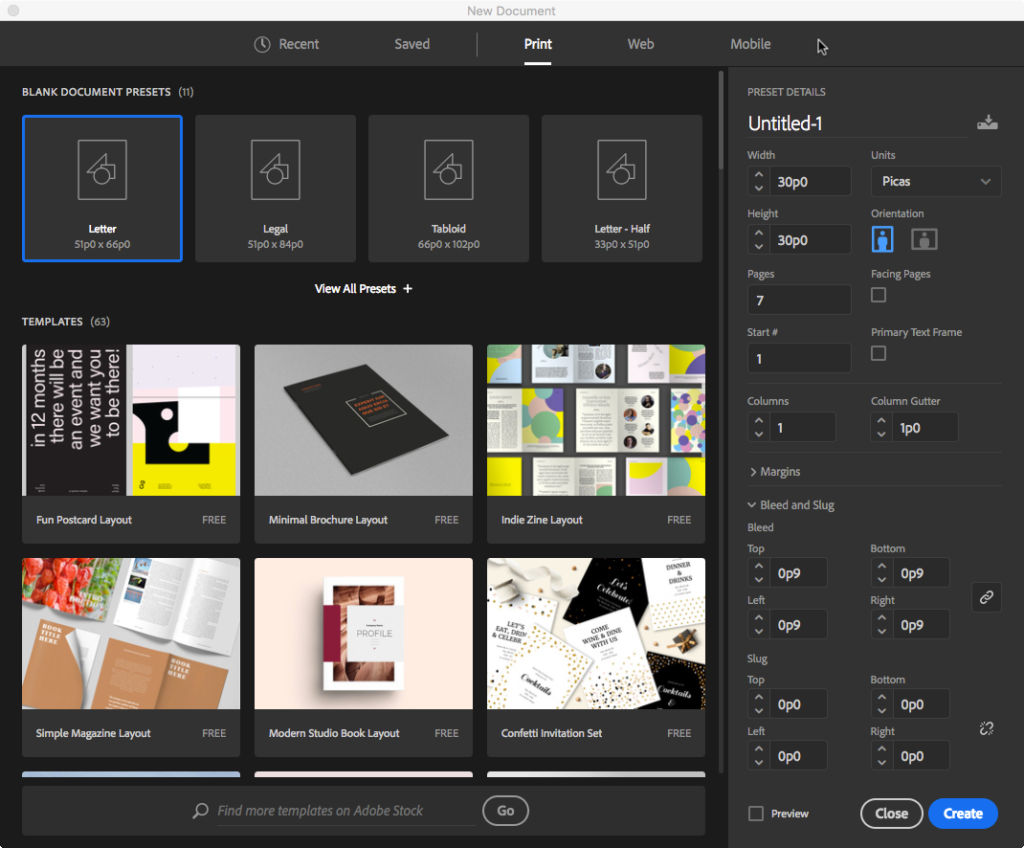Click the bleed link chain icon
The height and width of the screenshot is (848, 1024).
pos(986,597)
